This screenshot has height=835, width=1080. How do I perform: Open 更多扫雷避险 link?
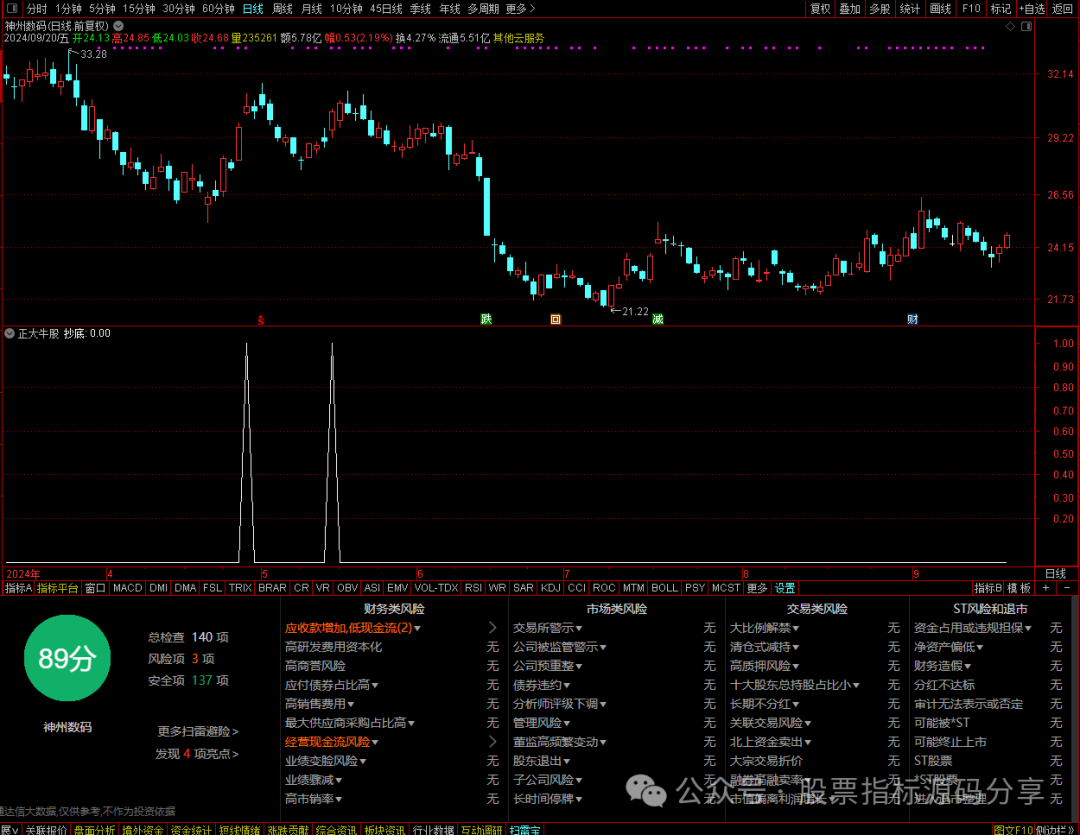198,731
